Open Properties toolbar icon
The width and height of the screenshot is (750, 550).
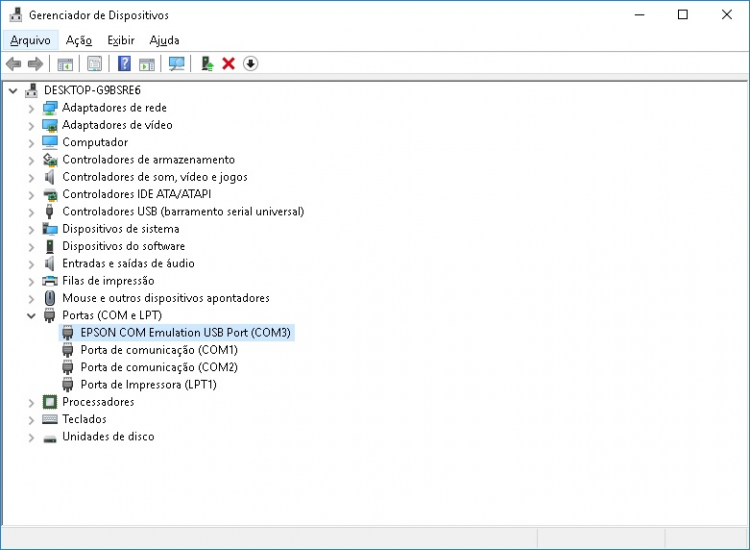point(94,64)
